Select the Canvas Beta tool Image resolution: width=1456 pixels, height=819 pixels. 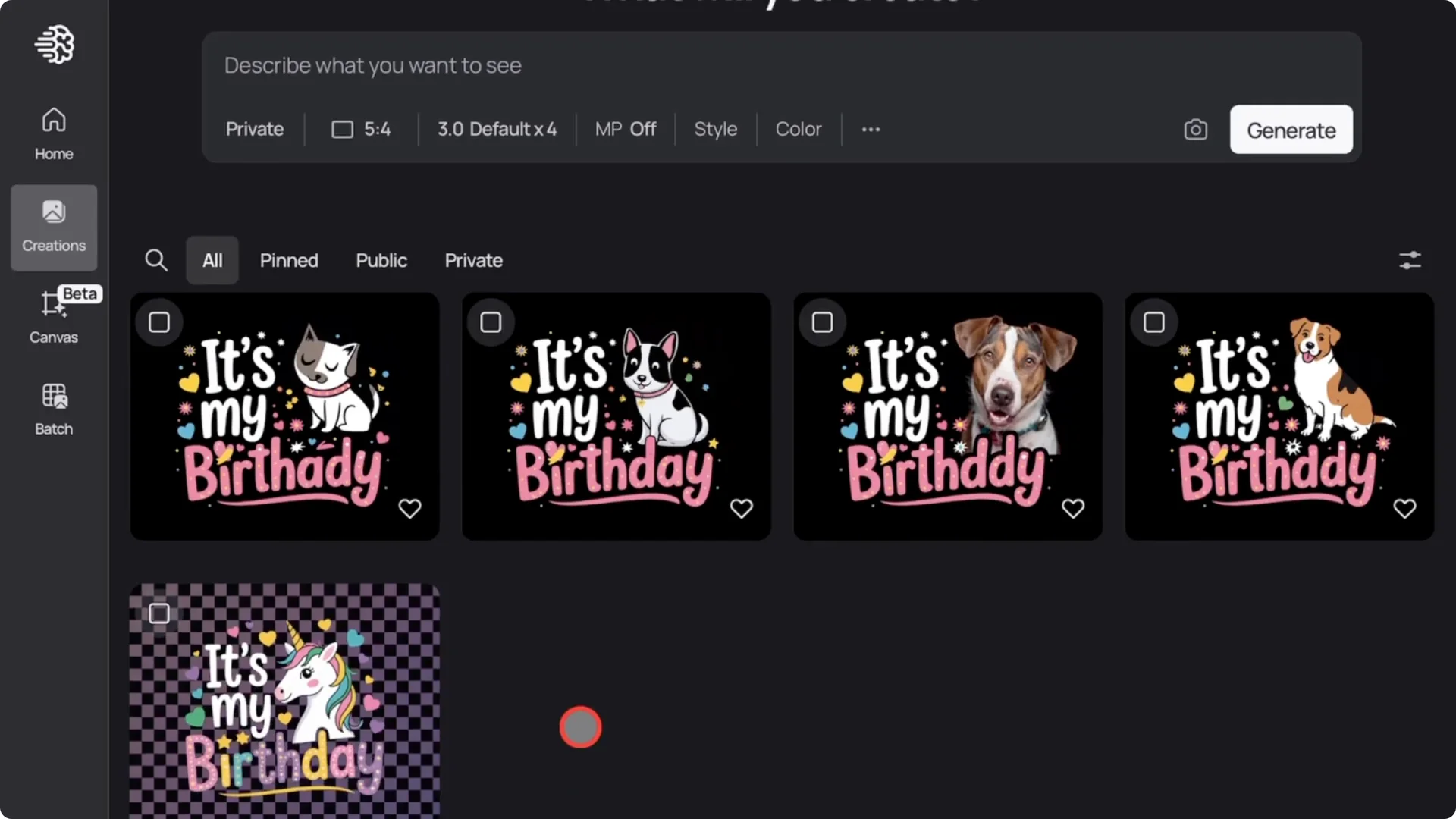point(53,317)
